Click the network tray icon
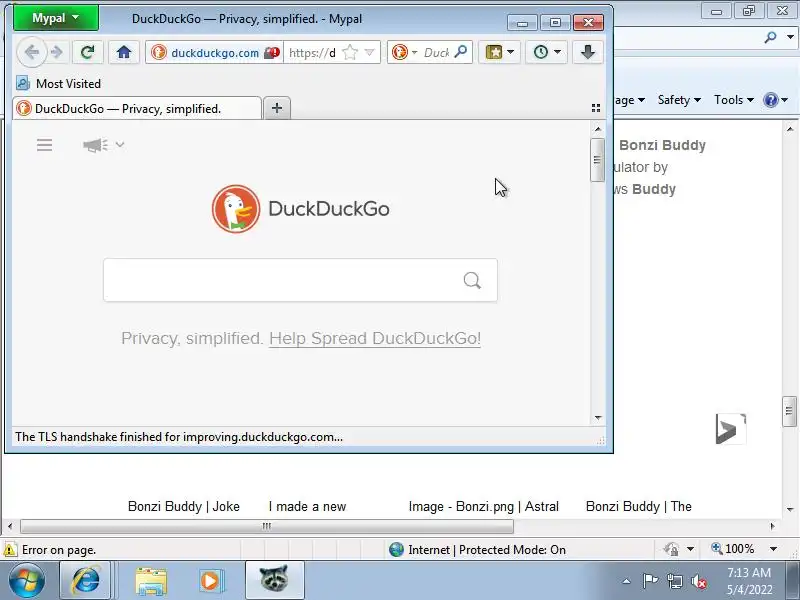The height and width of the screenshot is (600, 800). coord(674,581)
